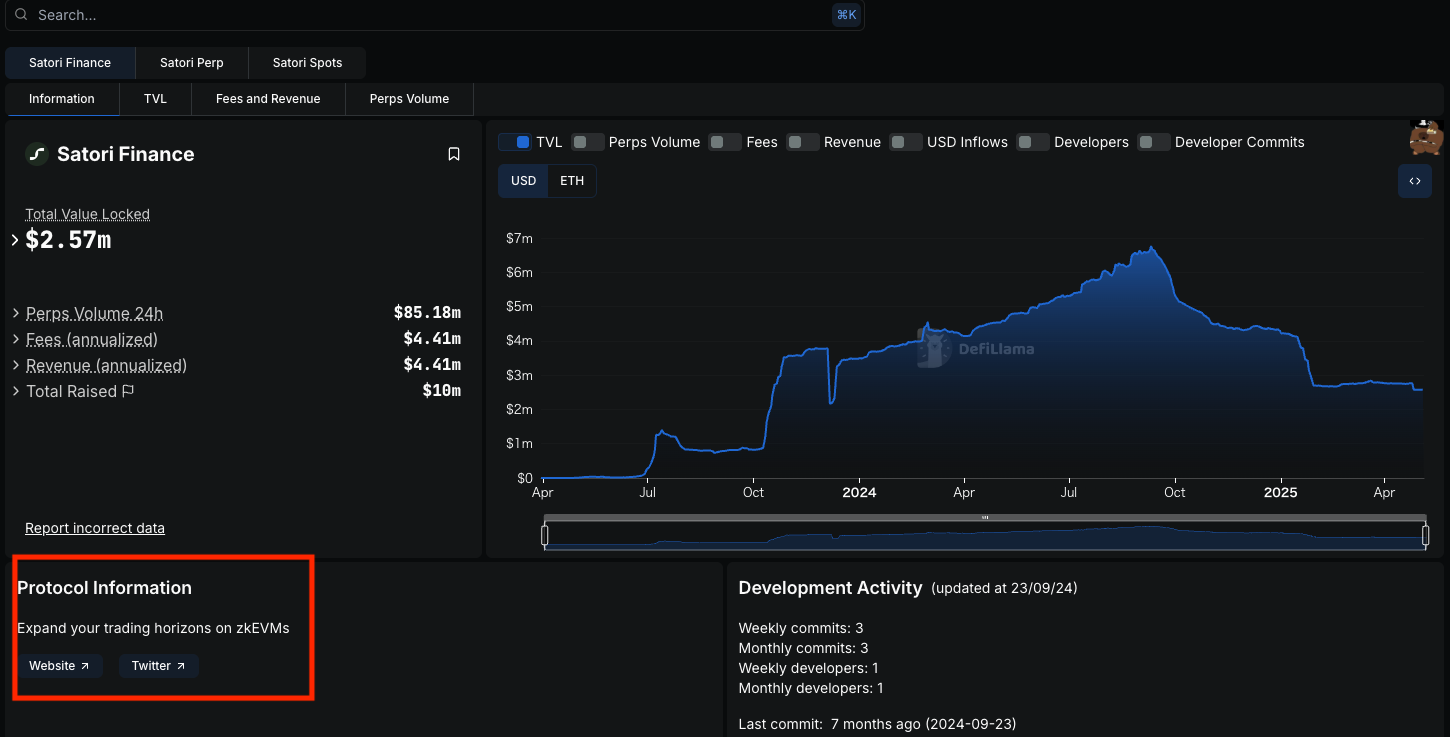Click the Last commit date text

pos(877,724)
